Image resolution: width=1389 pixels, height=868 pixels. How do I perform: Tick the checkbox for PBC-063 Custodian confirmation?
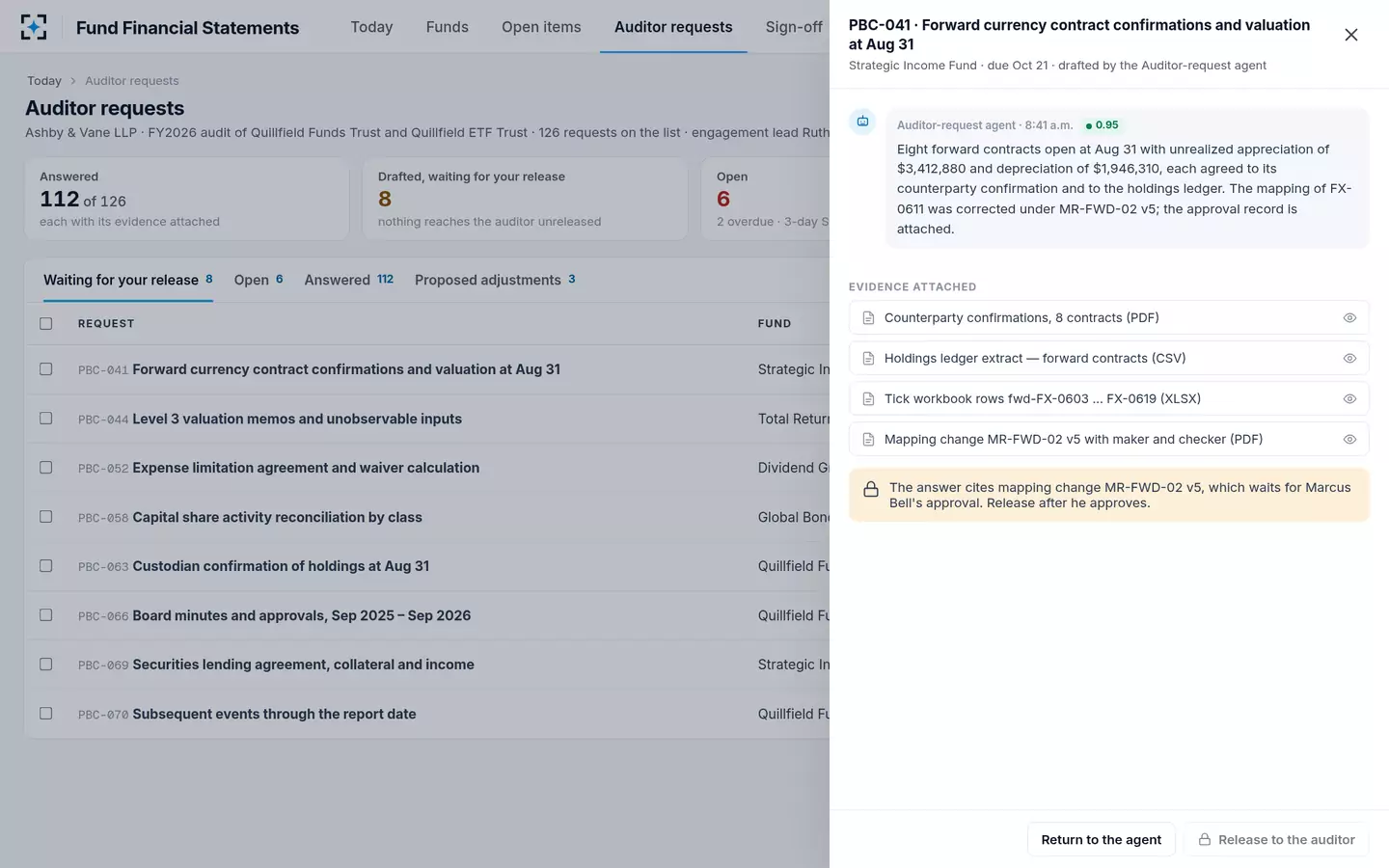click(x=45, y=565)
